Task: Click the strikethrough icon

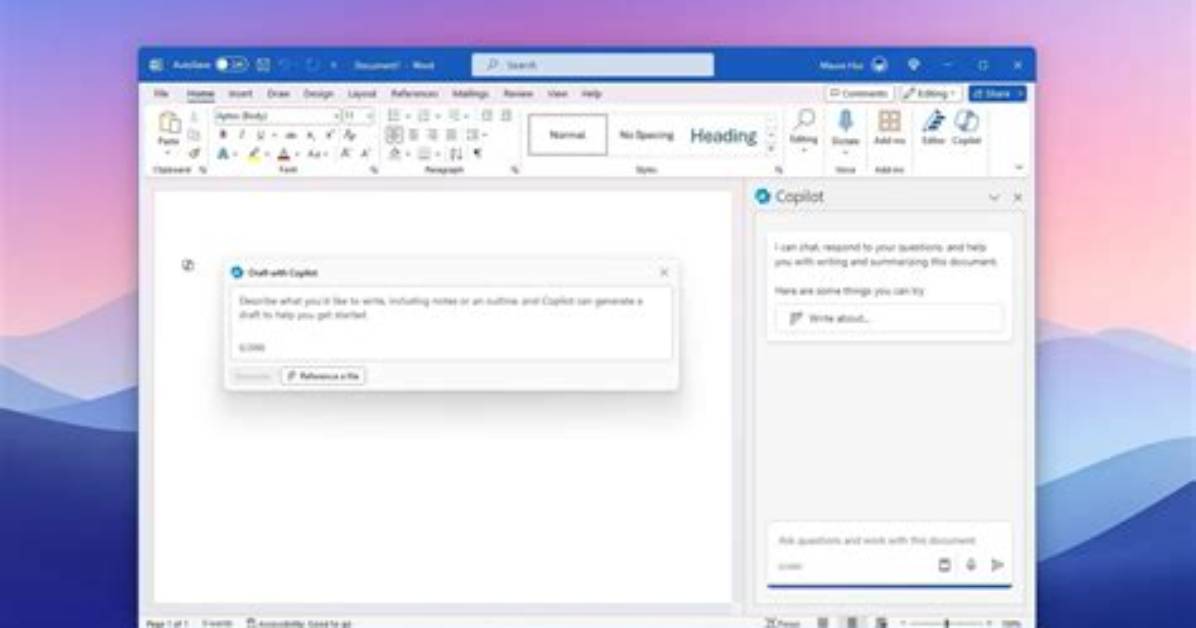Action: click(x=291, y=135)
